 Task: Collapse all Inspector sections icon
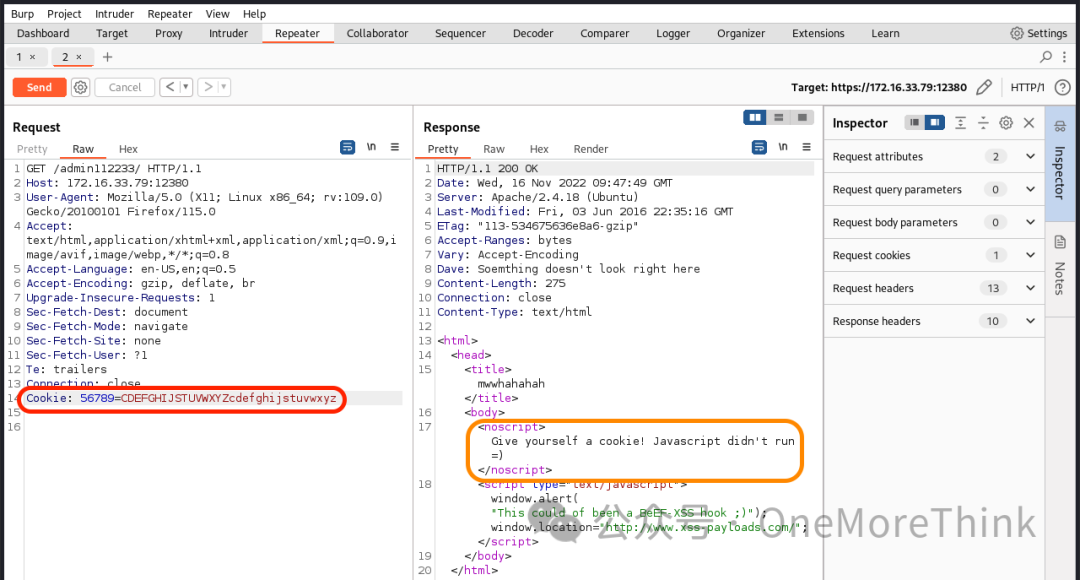click(x=984, y=123)
